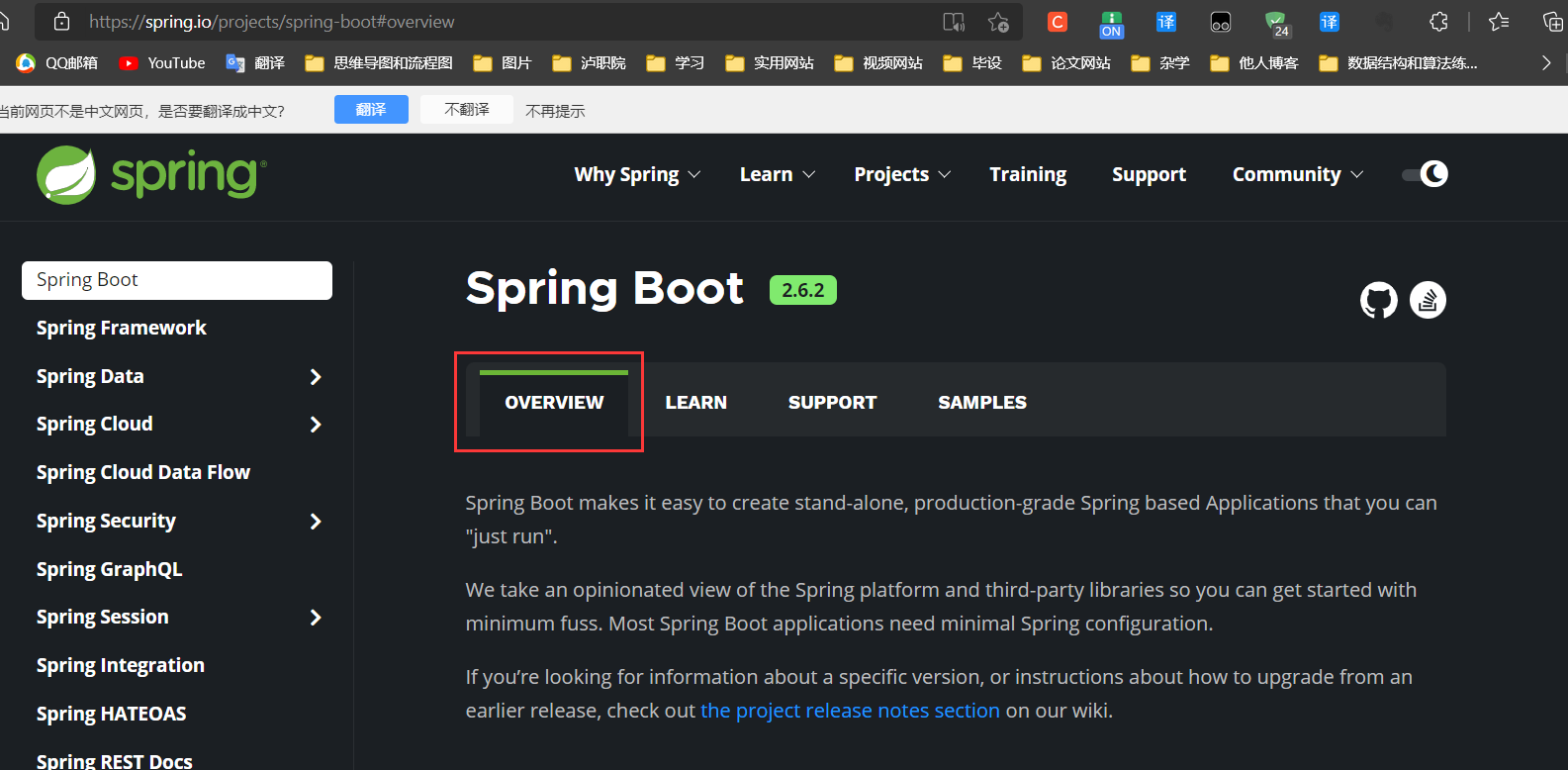This screenshot has width=1568, height=770.
Task: Switch to the OVERVIEW tab
Action: (554, 402)
